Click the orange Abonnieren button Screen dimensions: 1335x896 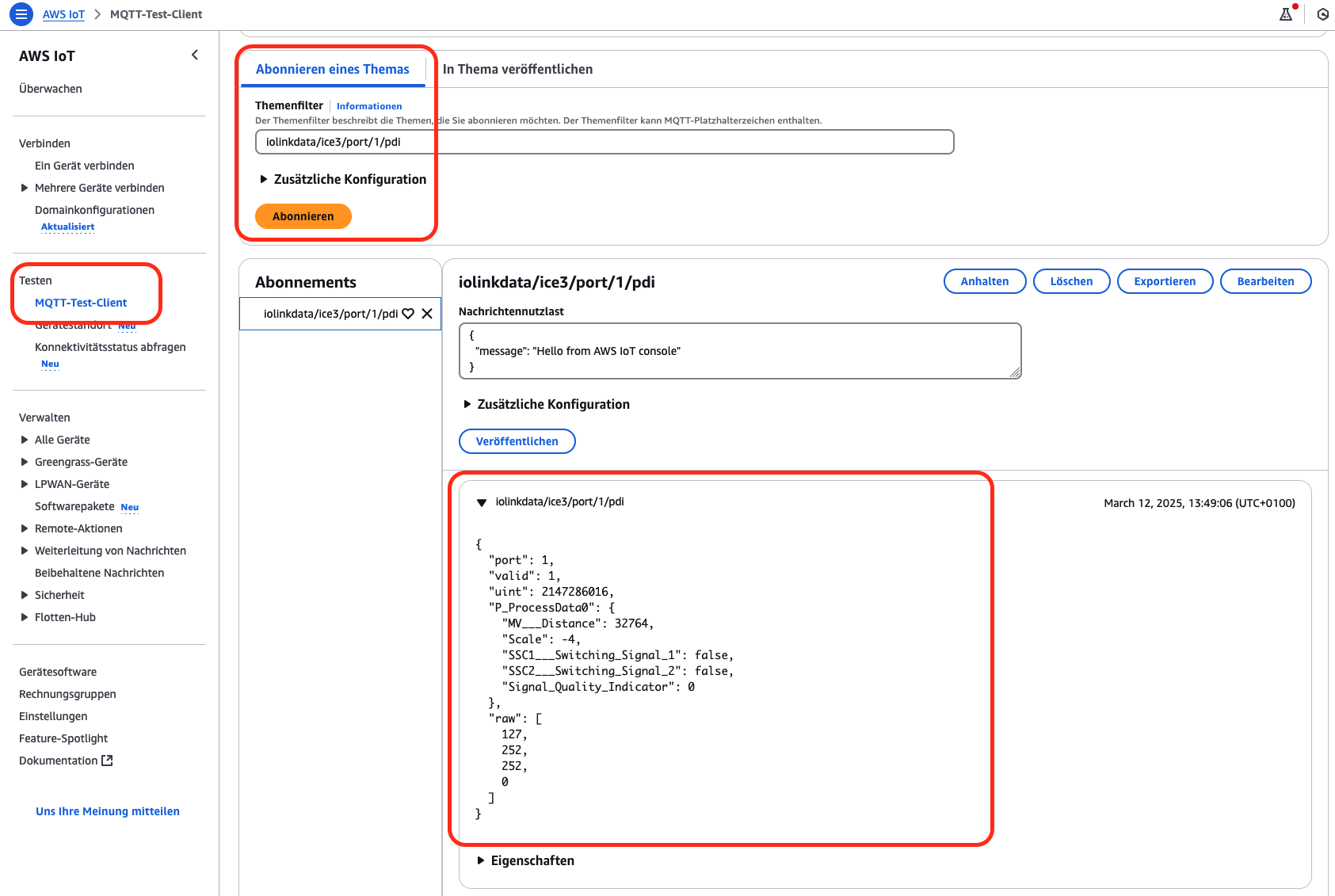tap(303, 216)
